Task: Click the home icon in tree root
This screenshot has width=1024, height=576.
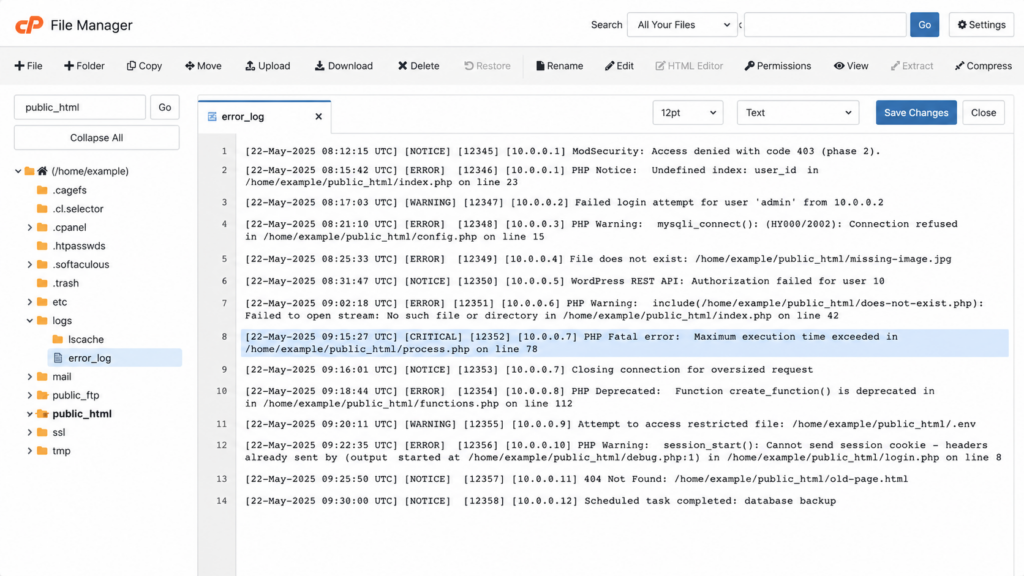Action: (x=42, y=171)
